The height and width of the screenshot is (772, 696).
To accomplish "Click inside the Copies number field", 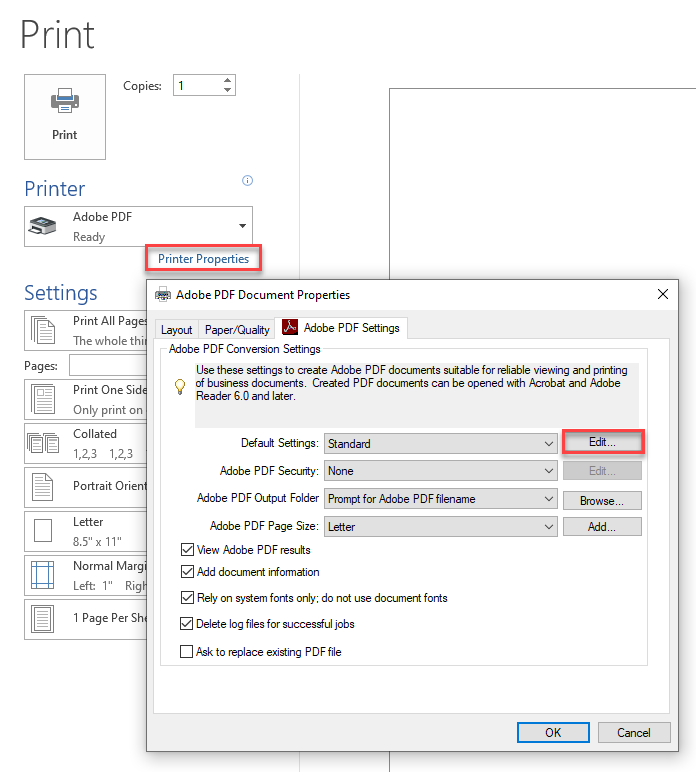I will tap(197, 85).
